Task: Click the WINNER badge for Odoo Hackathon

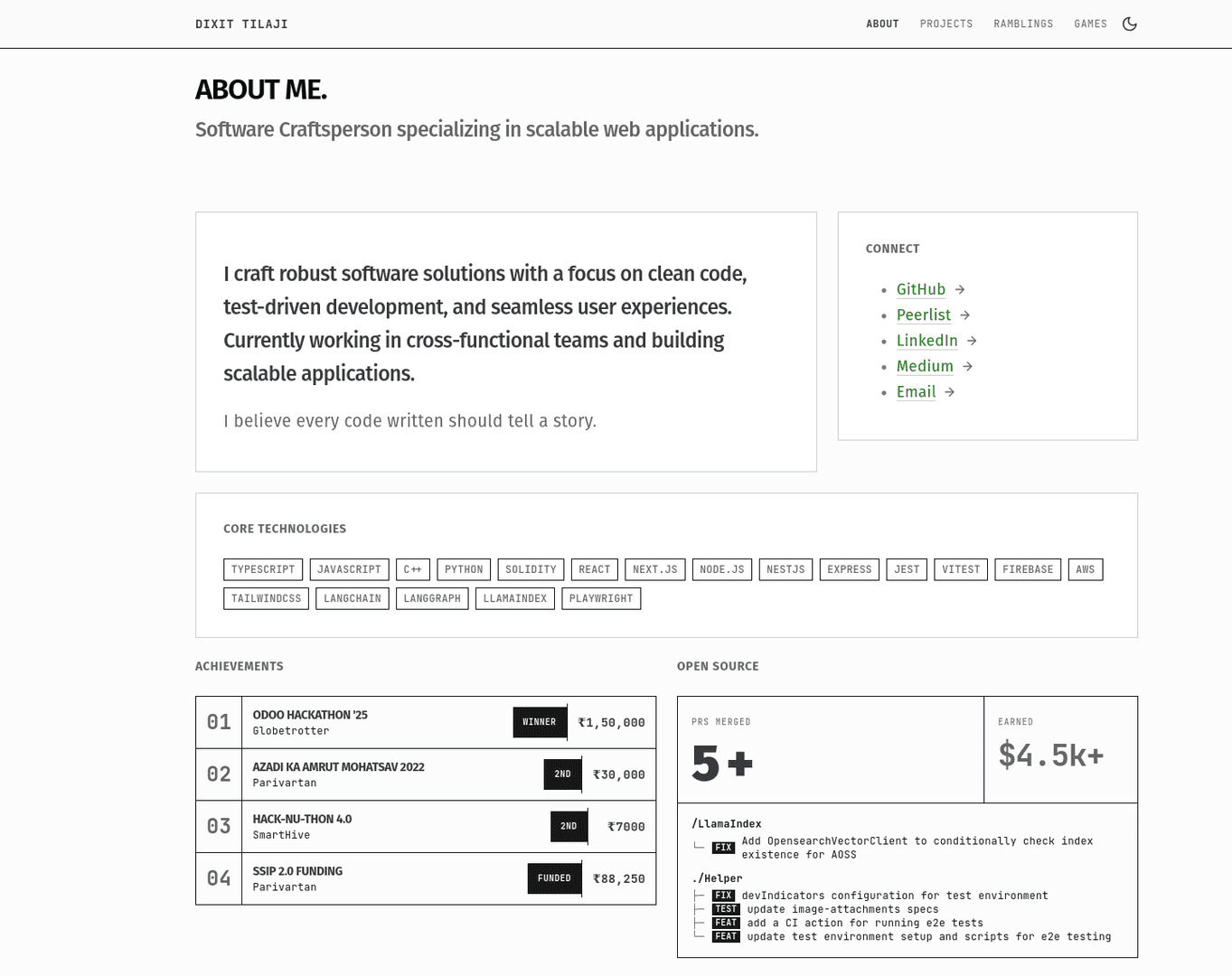Action: click(x=540, y=722)
